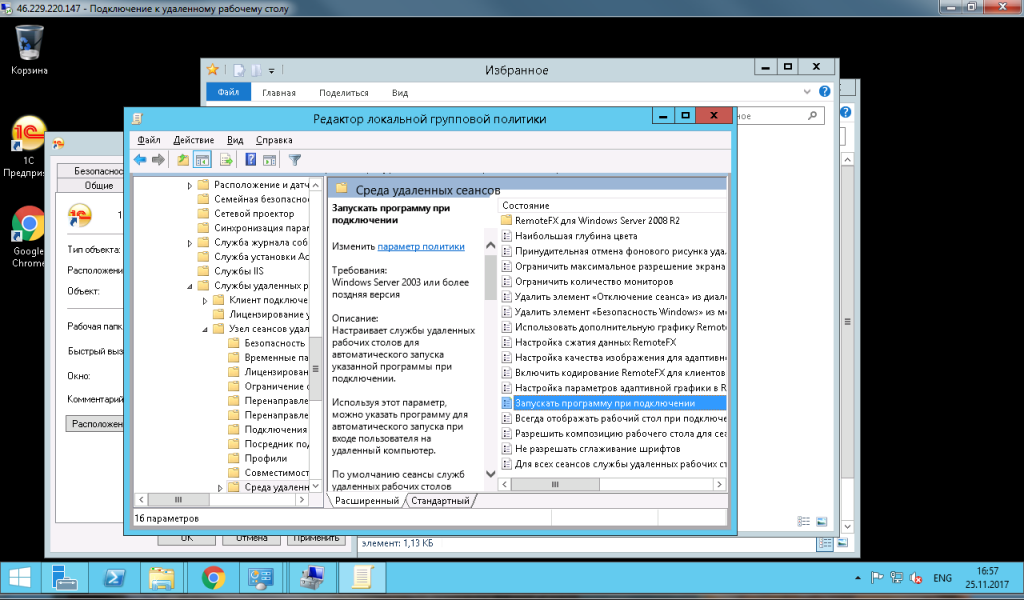The height and width of the screenshot is (600, 1024).
Task: Expand the Explorer ribbon chevron
Action: point(807,91)
